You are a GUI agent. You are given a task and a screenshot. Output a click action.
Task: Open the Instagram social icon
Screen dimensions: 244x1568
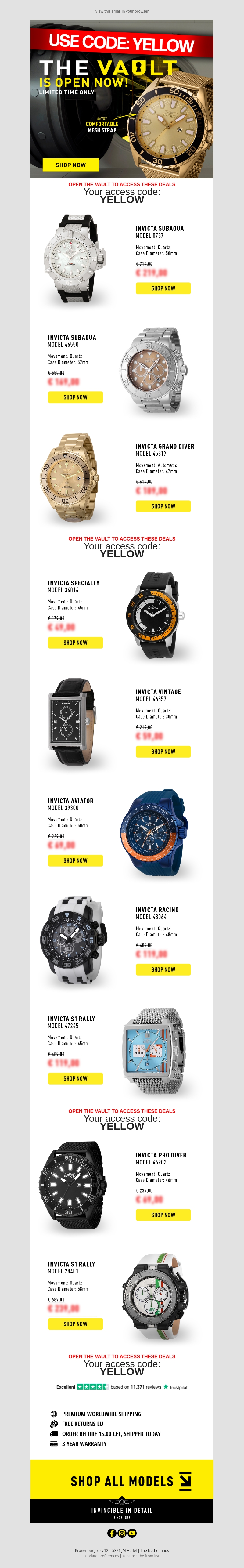tap(122, 1533)
